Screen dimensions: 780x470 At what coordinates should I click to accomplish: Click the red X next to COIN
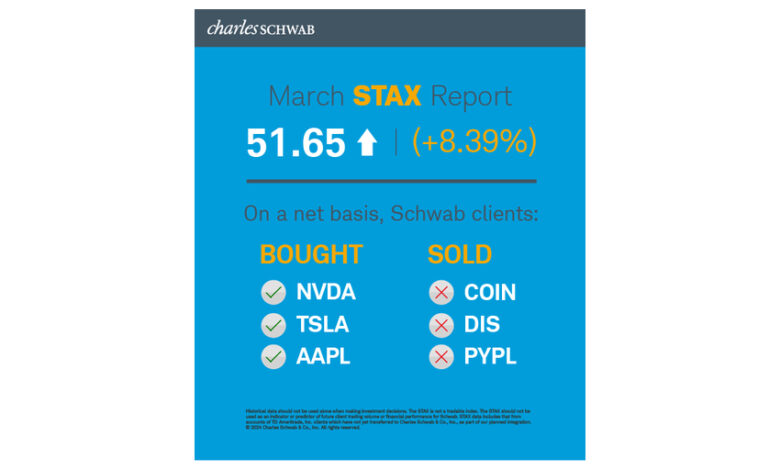441,292
